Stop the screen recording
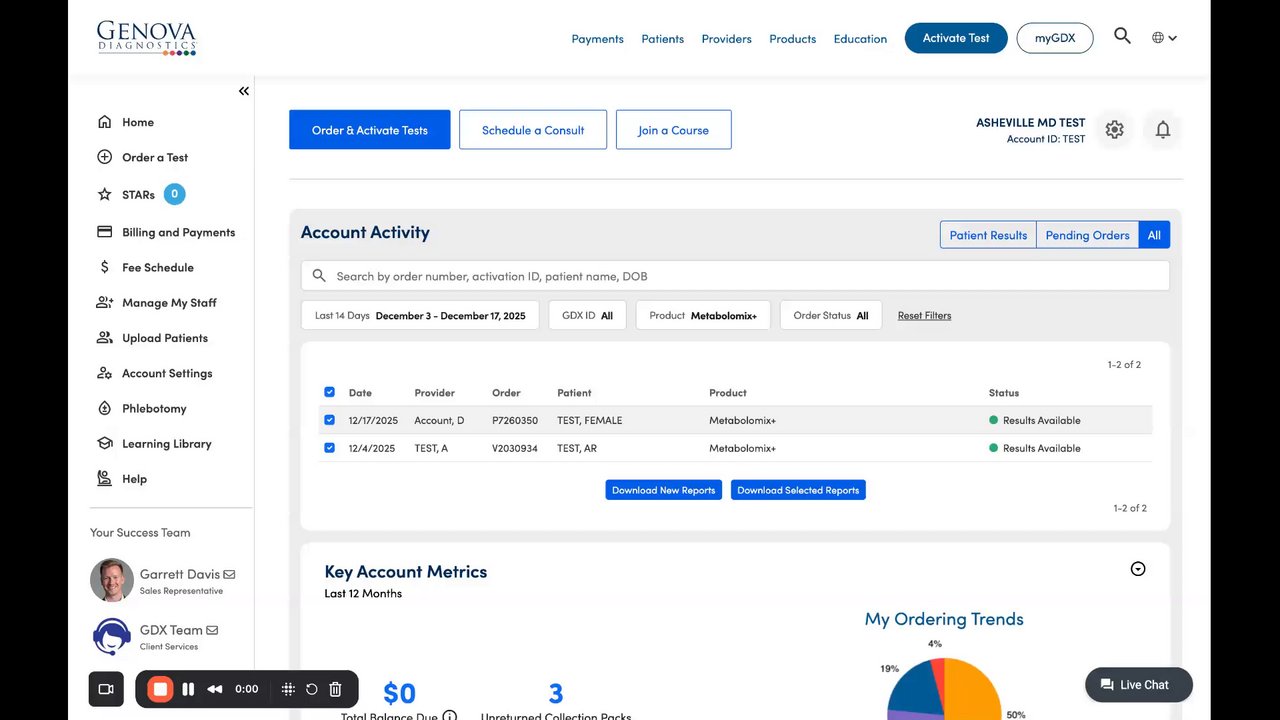The image size is (1280, 720). tap(160, 689)
